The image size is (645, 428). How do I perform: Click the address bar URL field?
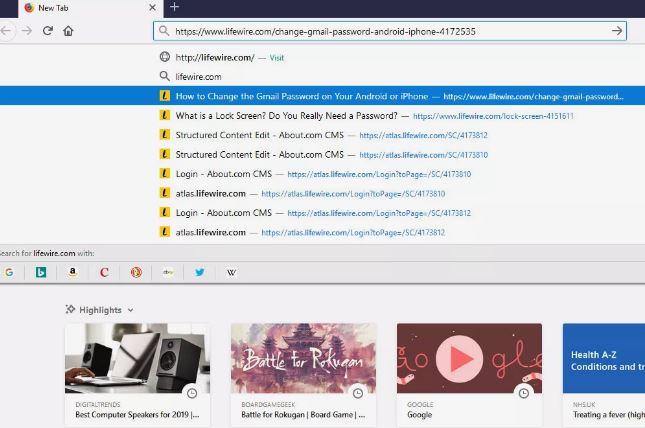(390, 31)
